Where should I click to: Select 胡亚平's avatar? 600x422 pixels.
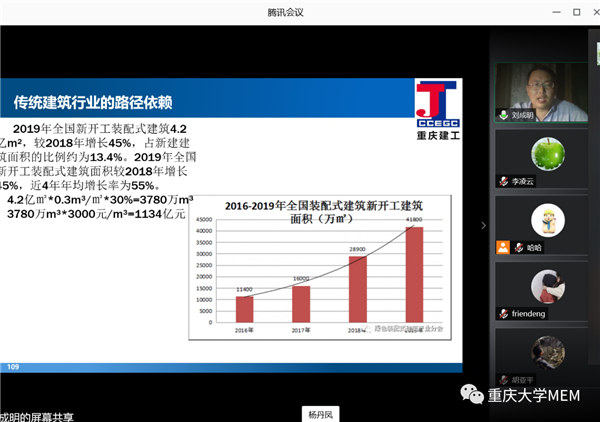pyautogui.click(x=548, y=353)
